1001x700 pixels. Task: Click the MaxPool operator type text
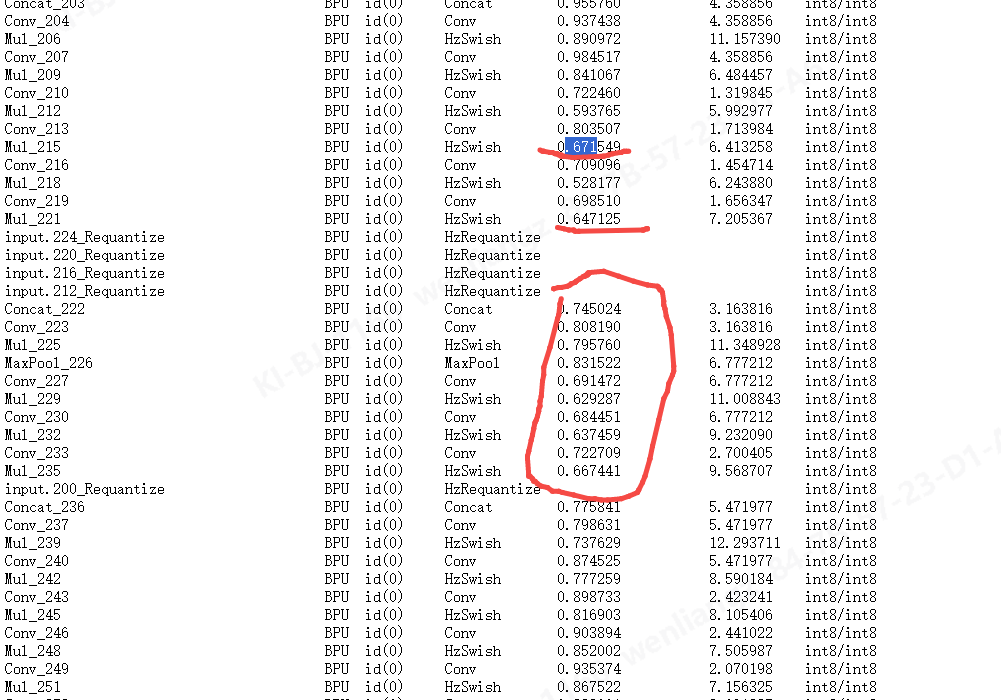[x=472, y=363]
